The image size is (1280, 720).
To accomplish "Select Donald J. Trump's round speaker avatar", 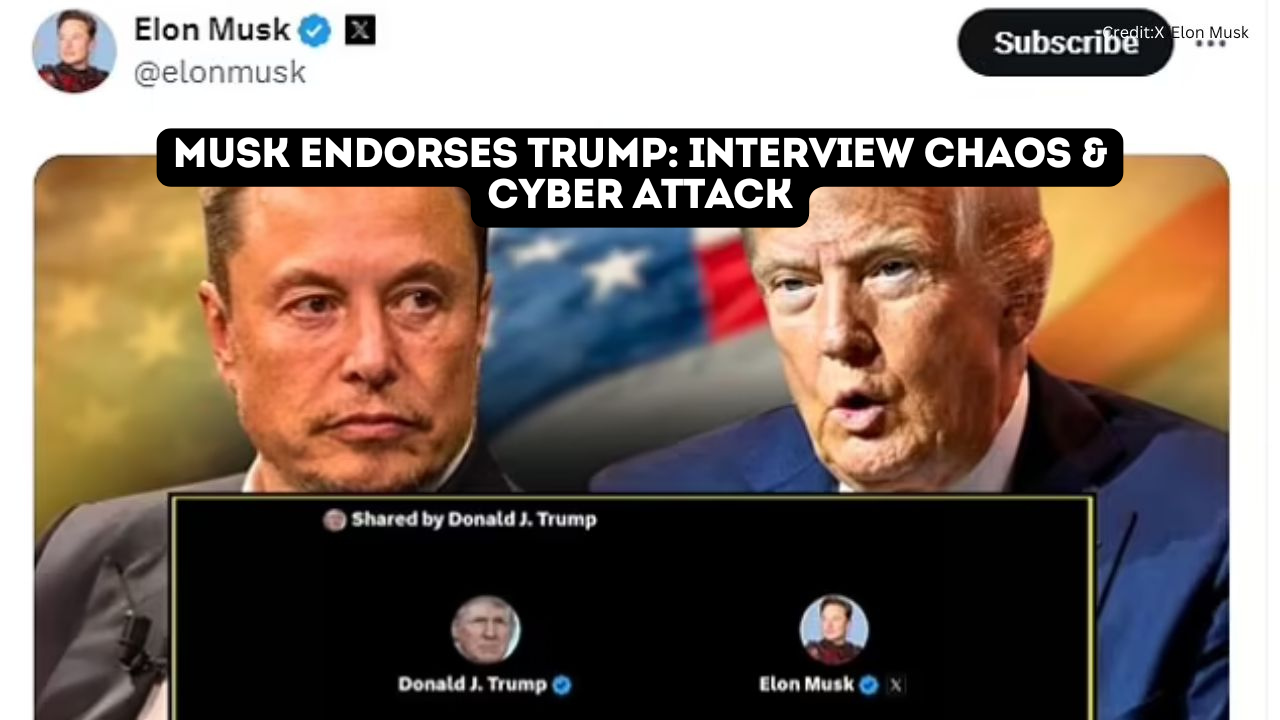I will coord(485,630).
